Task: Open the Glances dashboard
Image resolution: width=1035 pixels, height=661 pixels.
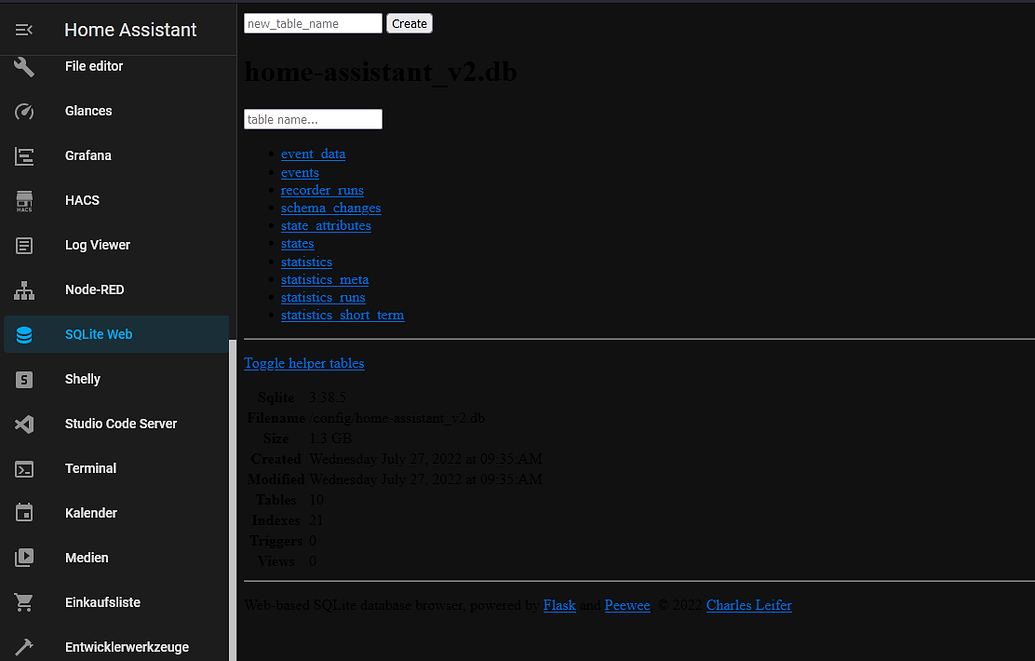Action: 87,111
